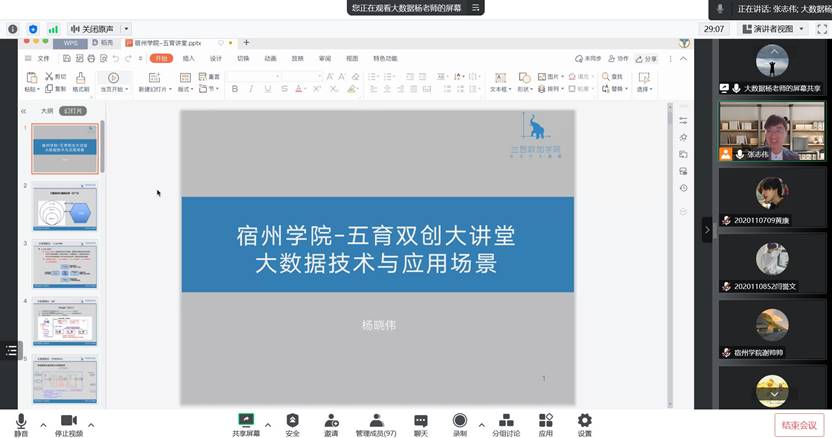Open the meeting Settings gear
Image resolution: width=832 pixels, height=438 pixels.
[x=584, y=422]
